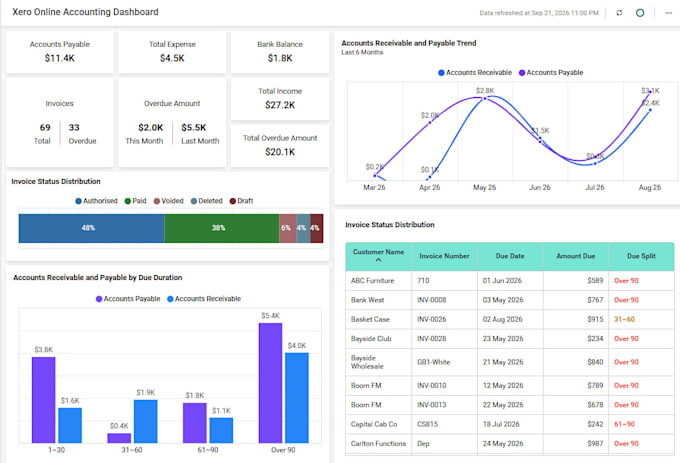680x463 pixels.
Task: Open the three-dots more options menu
Action: [x=668, y=13]
